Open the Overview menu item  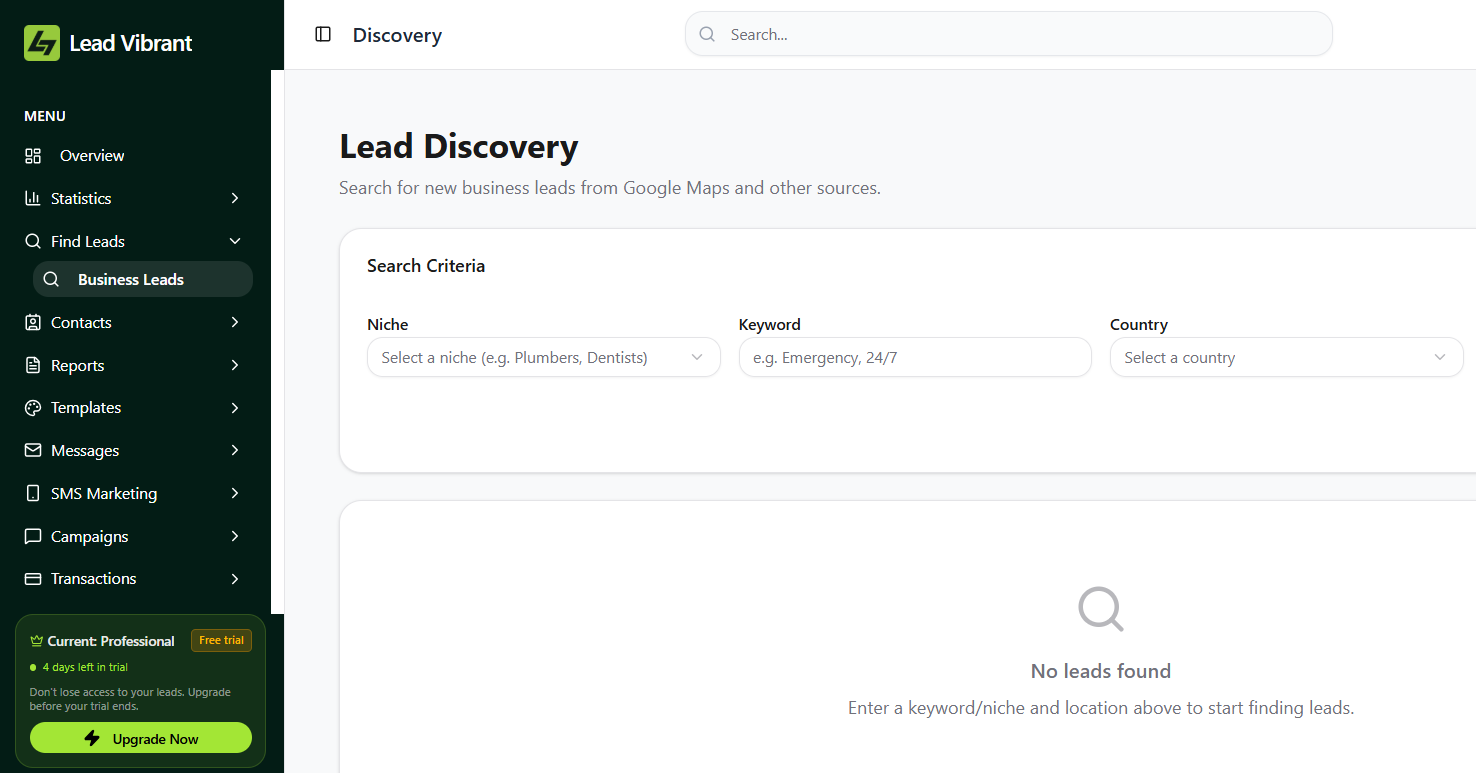click(x=92, y=156)
